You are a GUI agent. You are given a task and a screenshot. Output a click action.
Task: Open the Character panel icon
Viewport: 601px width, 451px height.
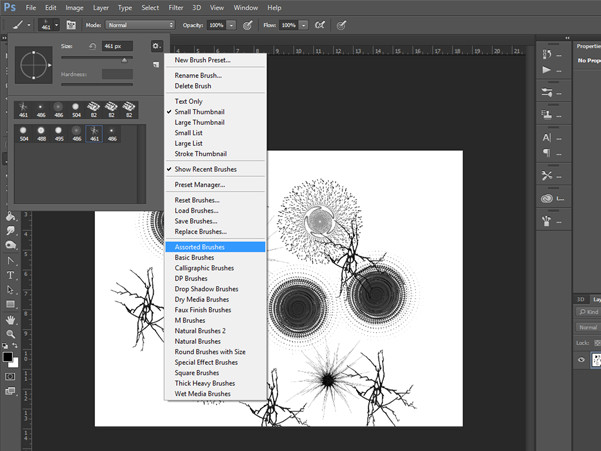(x=547, y=138)
